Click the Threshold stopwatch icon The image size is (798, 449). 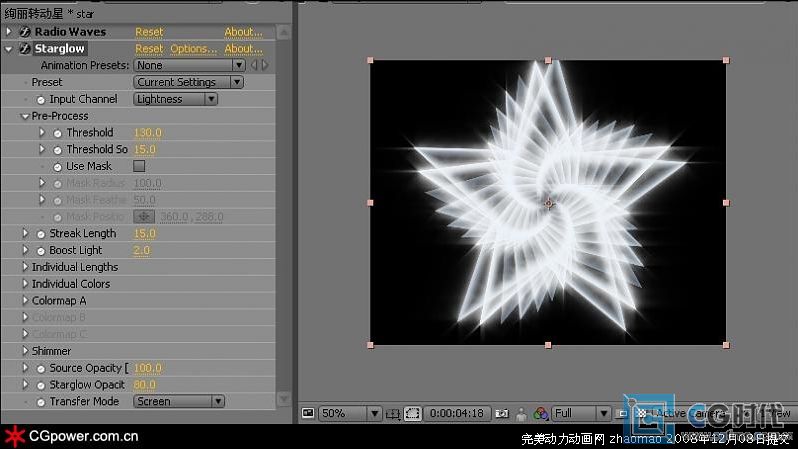(57, 133)
